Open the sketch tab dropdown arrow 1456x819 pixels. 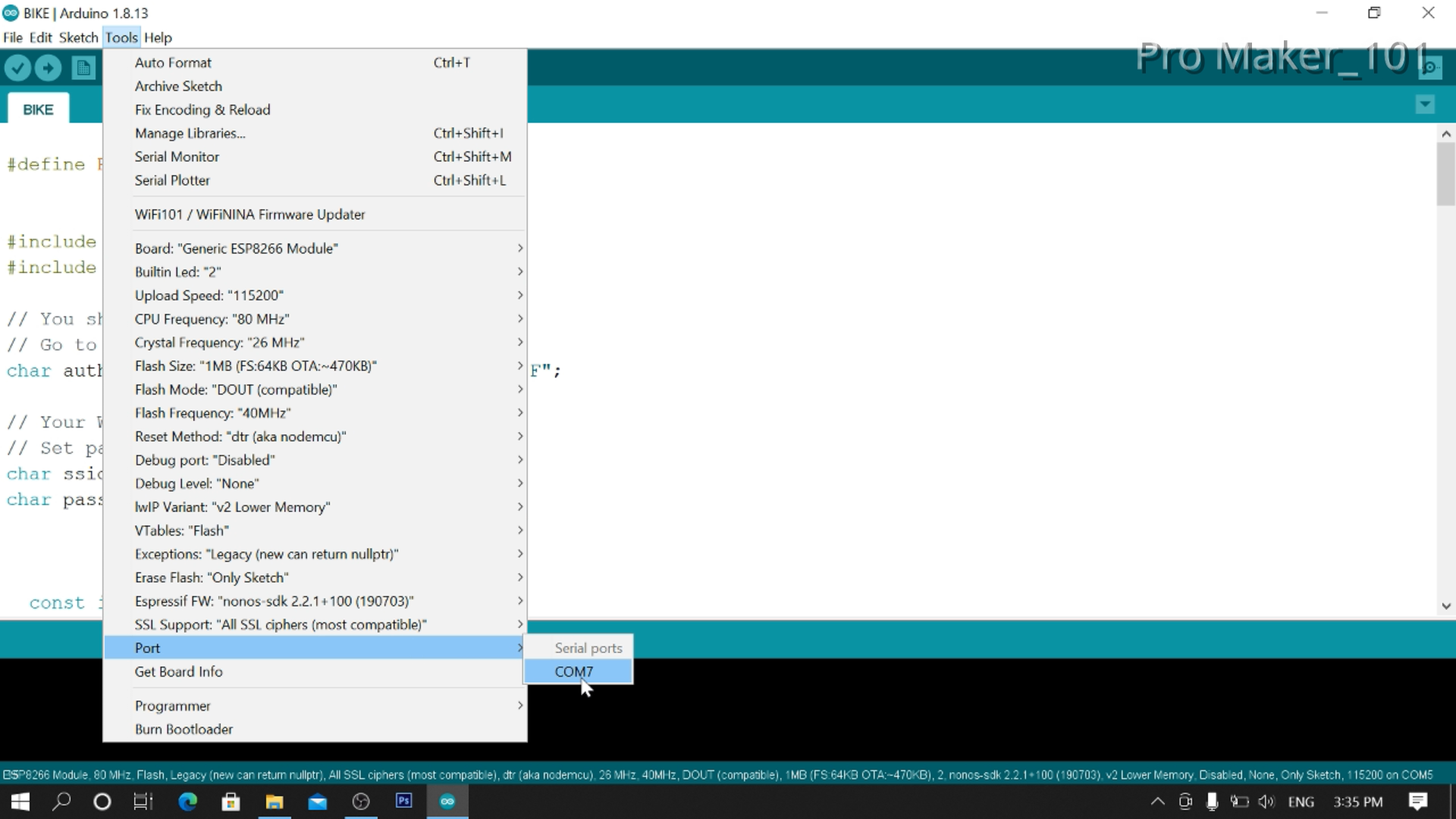(1426, 104)
